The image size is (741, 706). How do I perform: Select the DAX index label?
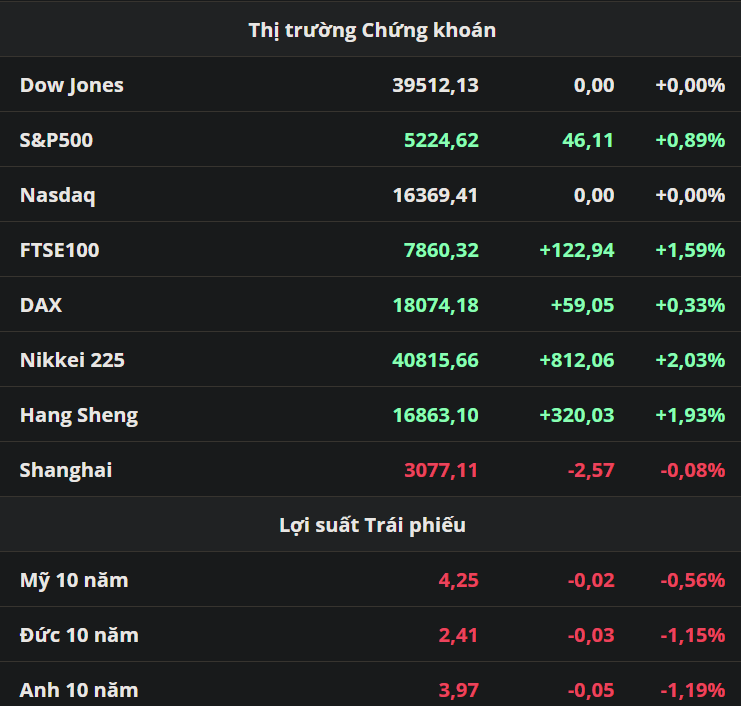click(x=41, y=305)
